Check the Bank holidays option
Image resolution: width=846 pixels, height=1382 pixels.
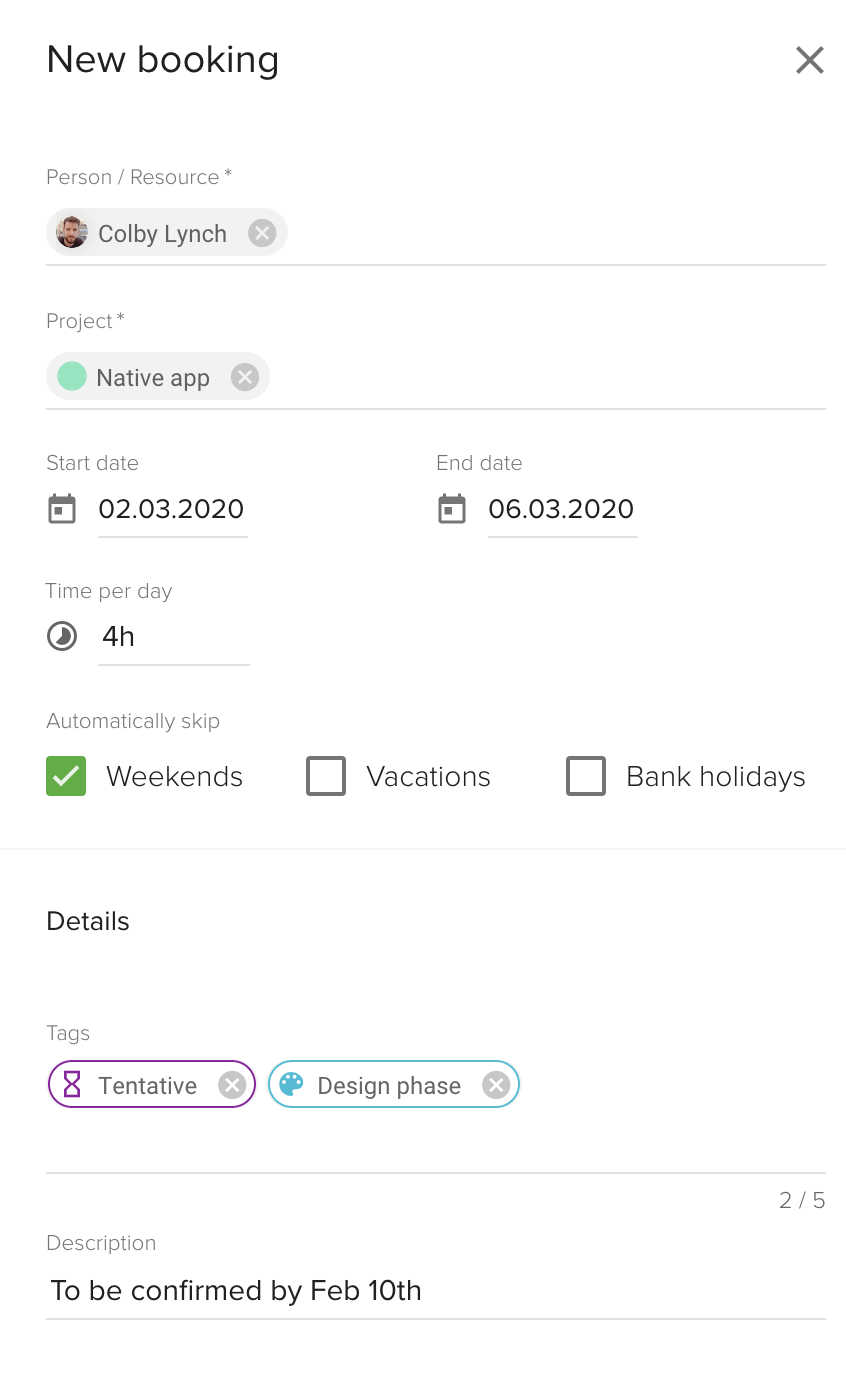(x=586, y=776)
